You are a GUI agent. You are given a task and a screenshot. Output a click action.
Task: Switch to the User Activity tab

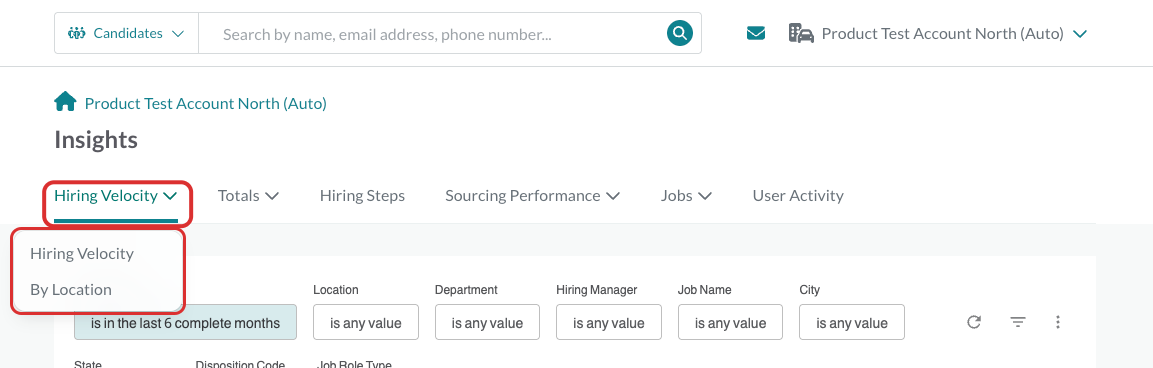tap(798, 196)
